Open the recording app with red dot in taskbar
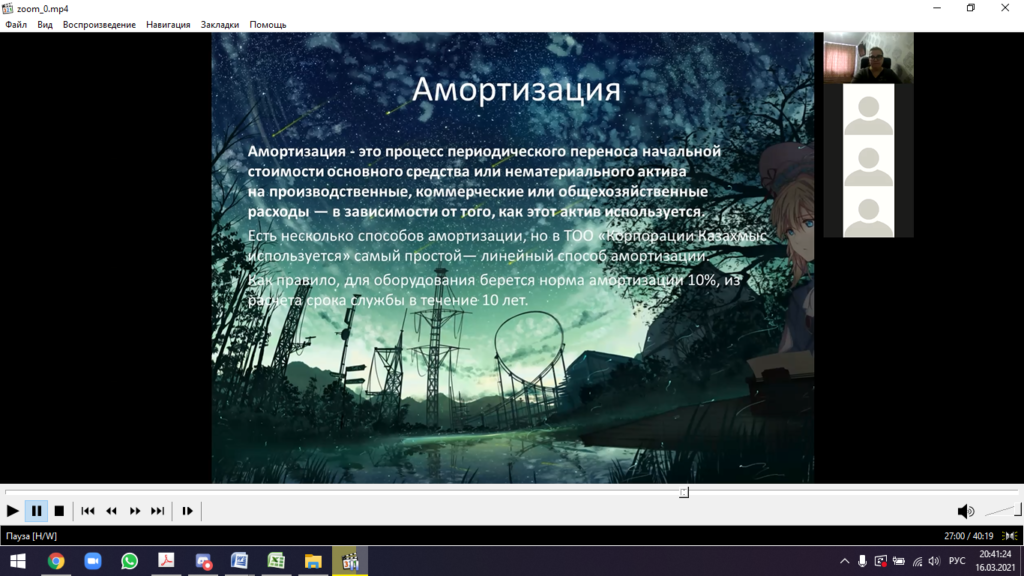The image size is (1024, 576). pyautogui.click(x=203, y=561)
